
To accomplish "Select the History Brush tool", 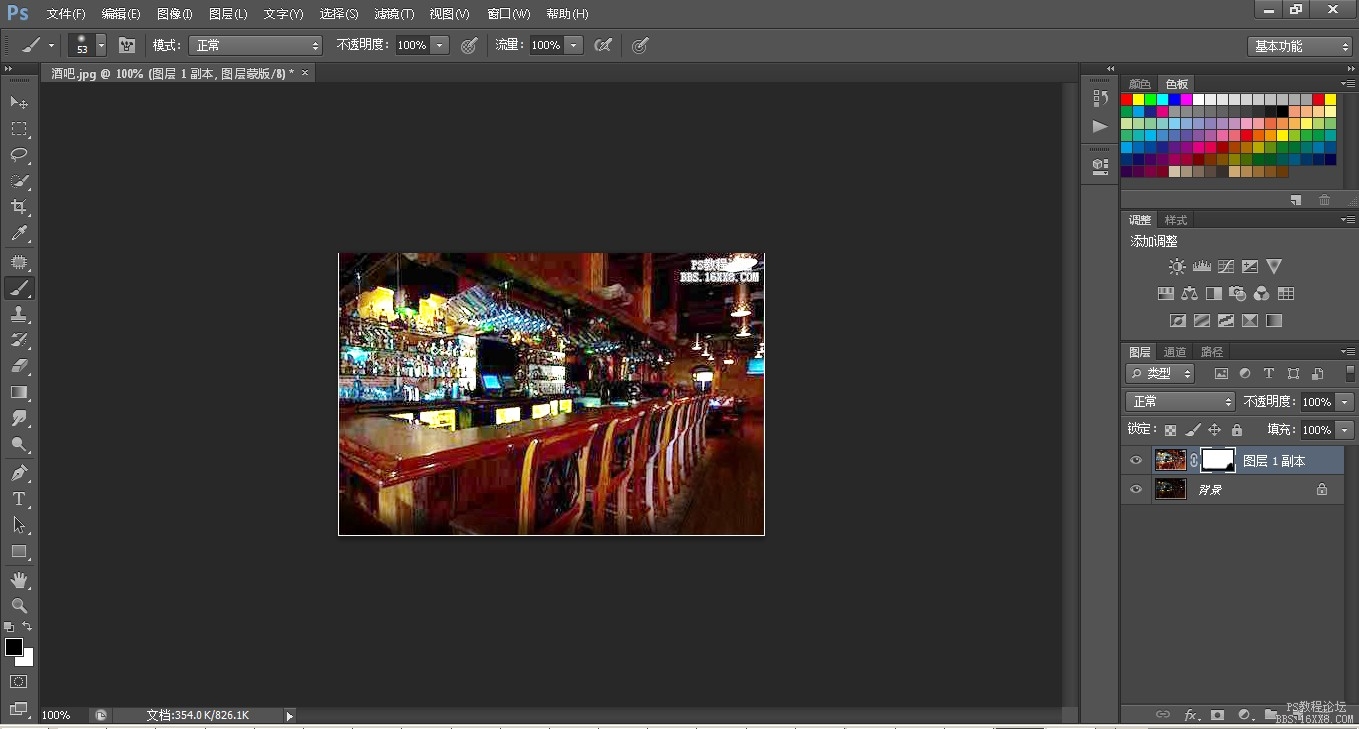I will (19, 340).
